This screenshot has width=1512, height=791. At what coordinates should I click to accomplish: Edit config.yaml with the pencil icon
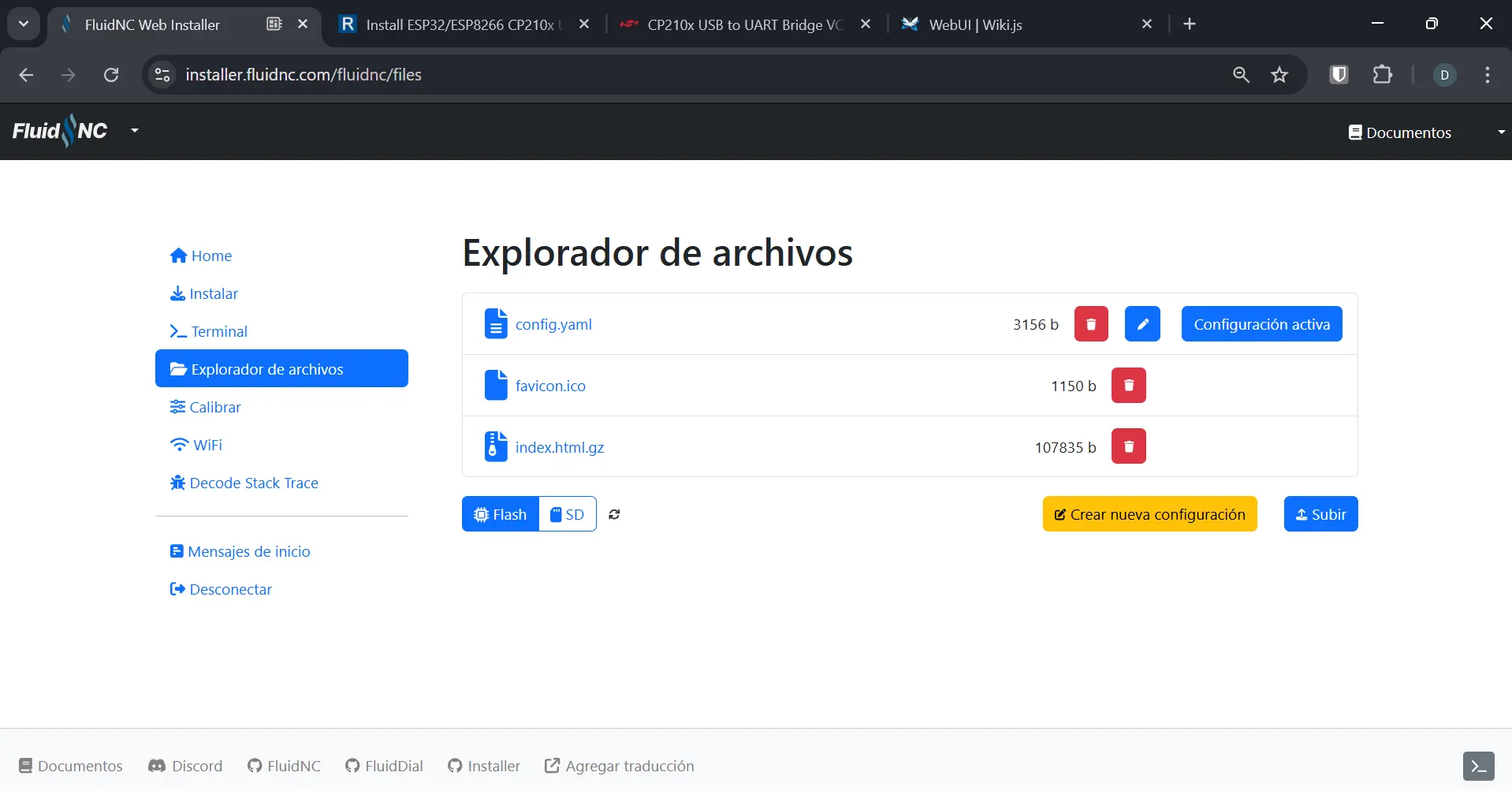(1142, 323)
